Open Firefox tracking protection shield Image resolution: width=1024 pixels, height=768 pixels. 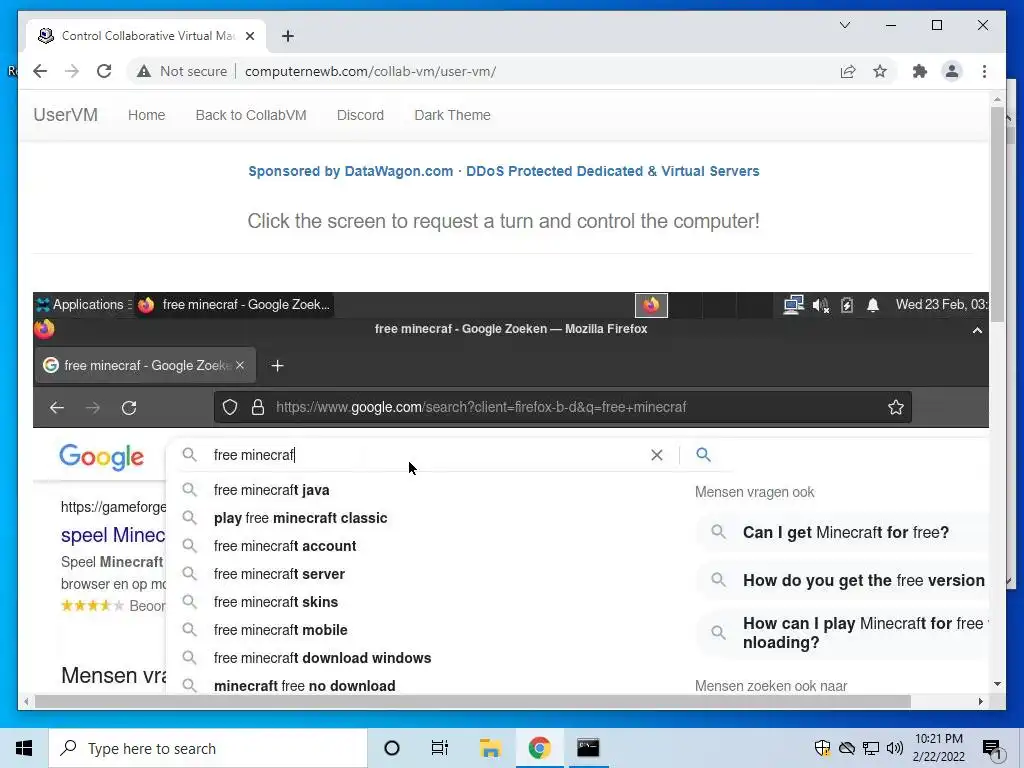point(230,408)
